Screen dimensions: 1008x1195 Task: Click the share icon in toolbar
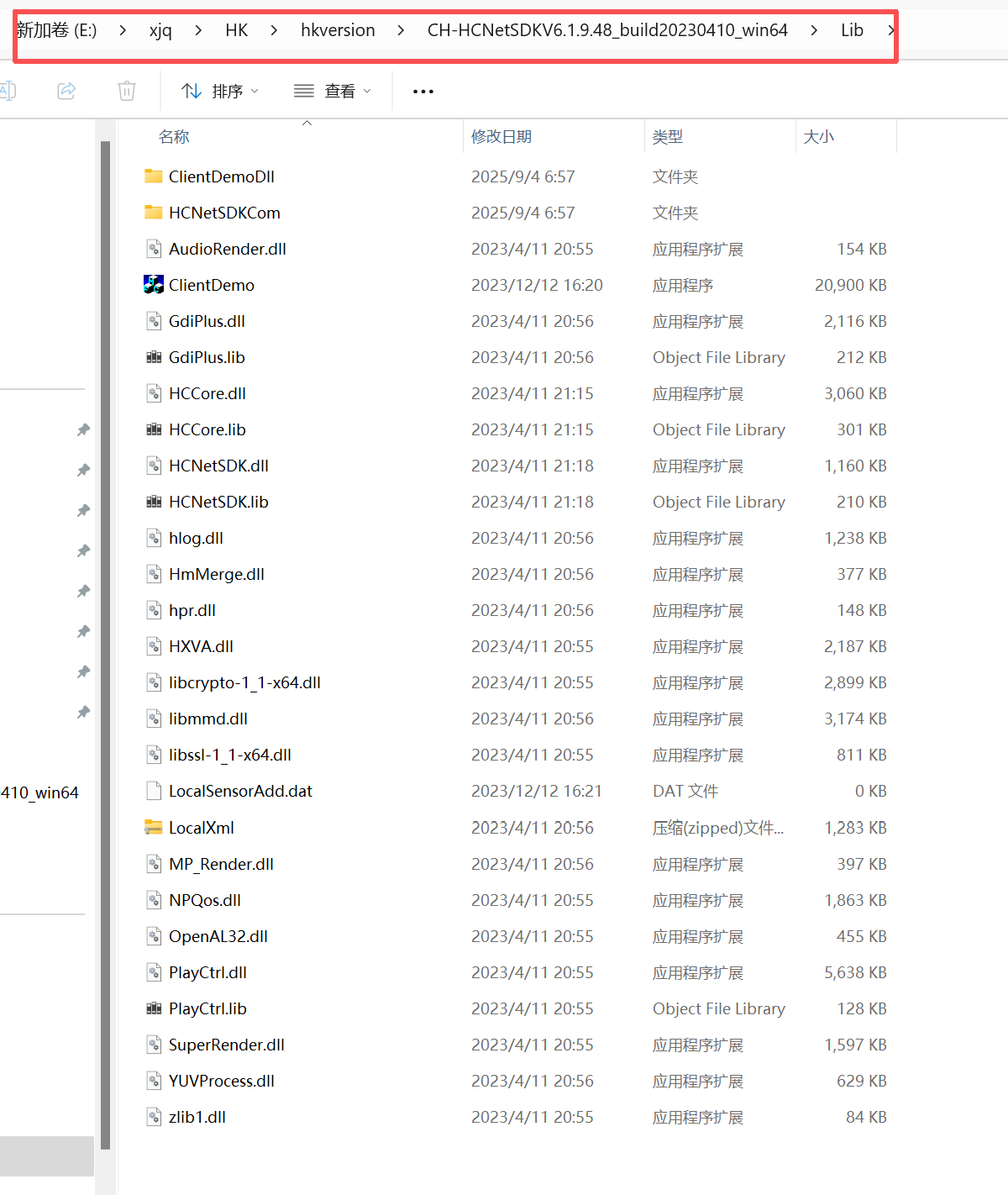(x=66, y=91)
